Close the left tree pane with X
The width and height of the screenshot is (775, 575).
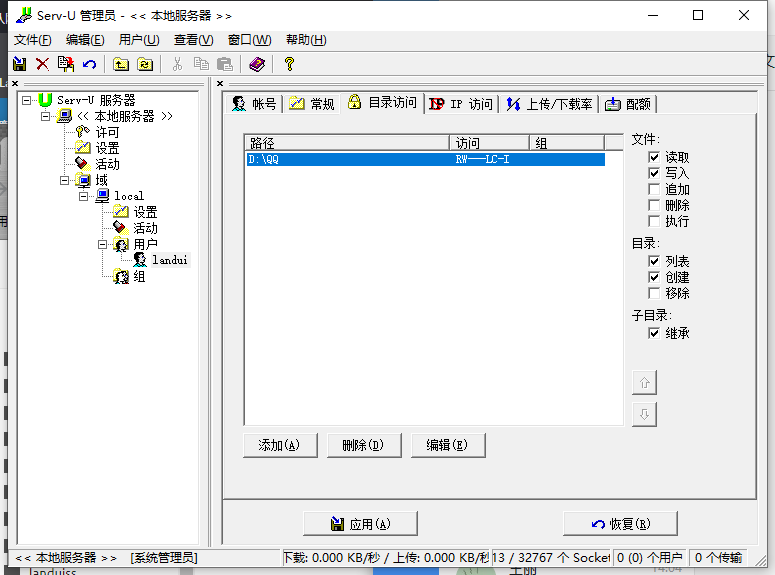(x=15, y=84)
